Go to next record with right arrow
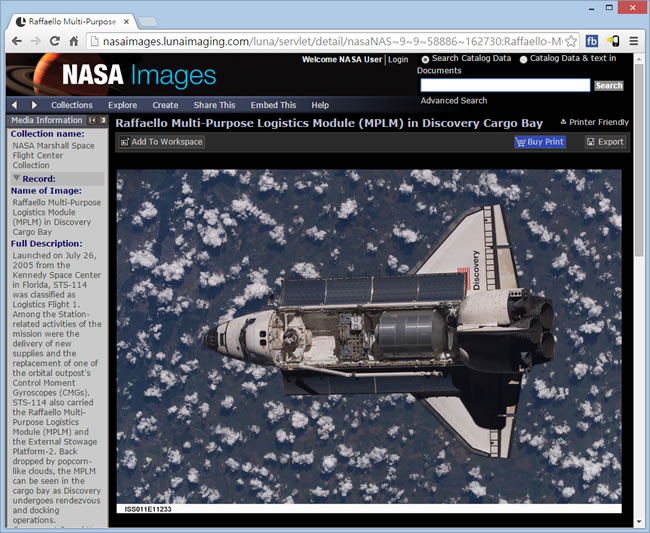Viewport: 650px width, 533px height. [x=34, y=105]
